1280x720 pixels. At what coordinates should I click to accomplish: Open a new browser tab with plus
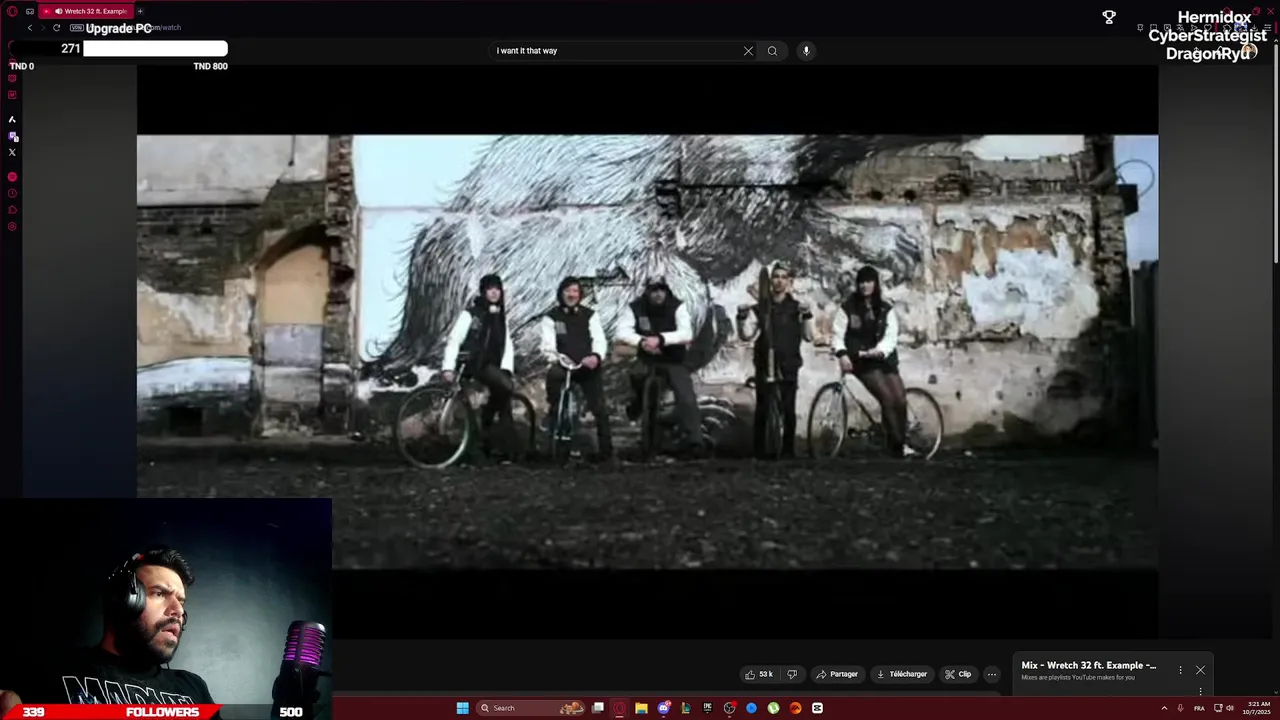pyautogui.click(x=140, y=11)
